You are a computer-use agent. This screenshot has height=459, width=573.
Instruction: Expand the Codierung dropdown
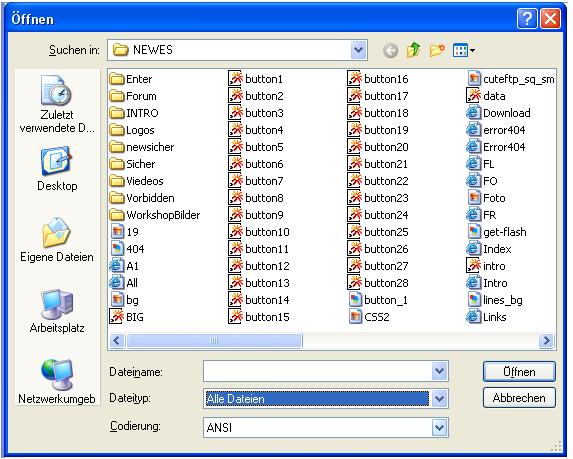pos(439,427)
